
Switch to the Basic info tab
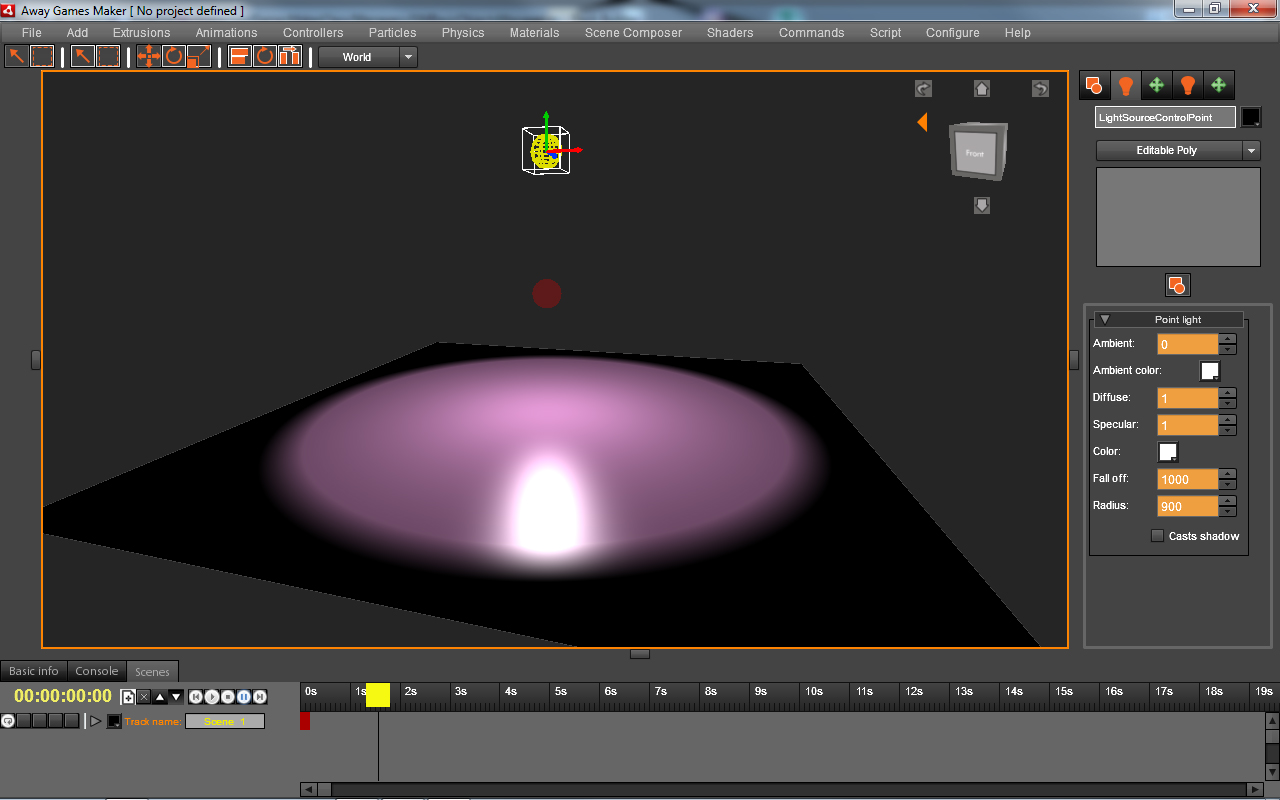pyautogui.click(x=34, y=671)
